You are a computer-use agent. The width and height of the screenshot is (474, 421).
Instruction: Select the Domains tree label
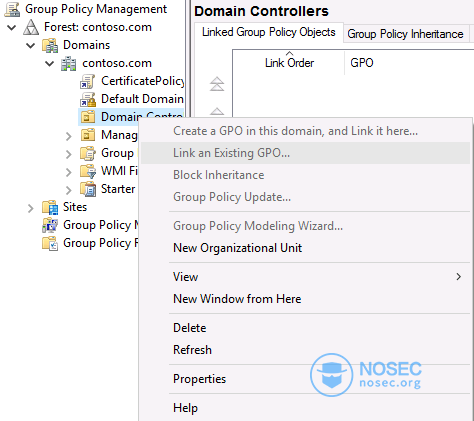87,45
